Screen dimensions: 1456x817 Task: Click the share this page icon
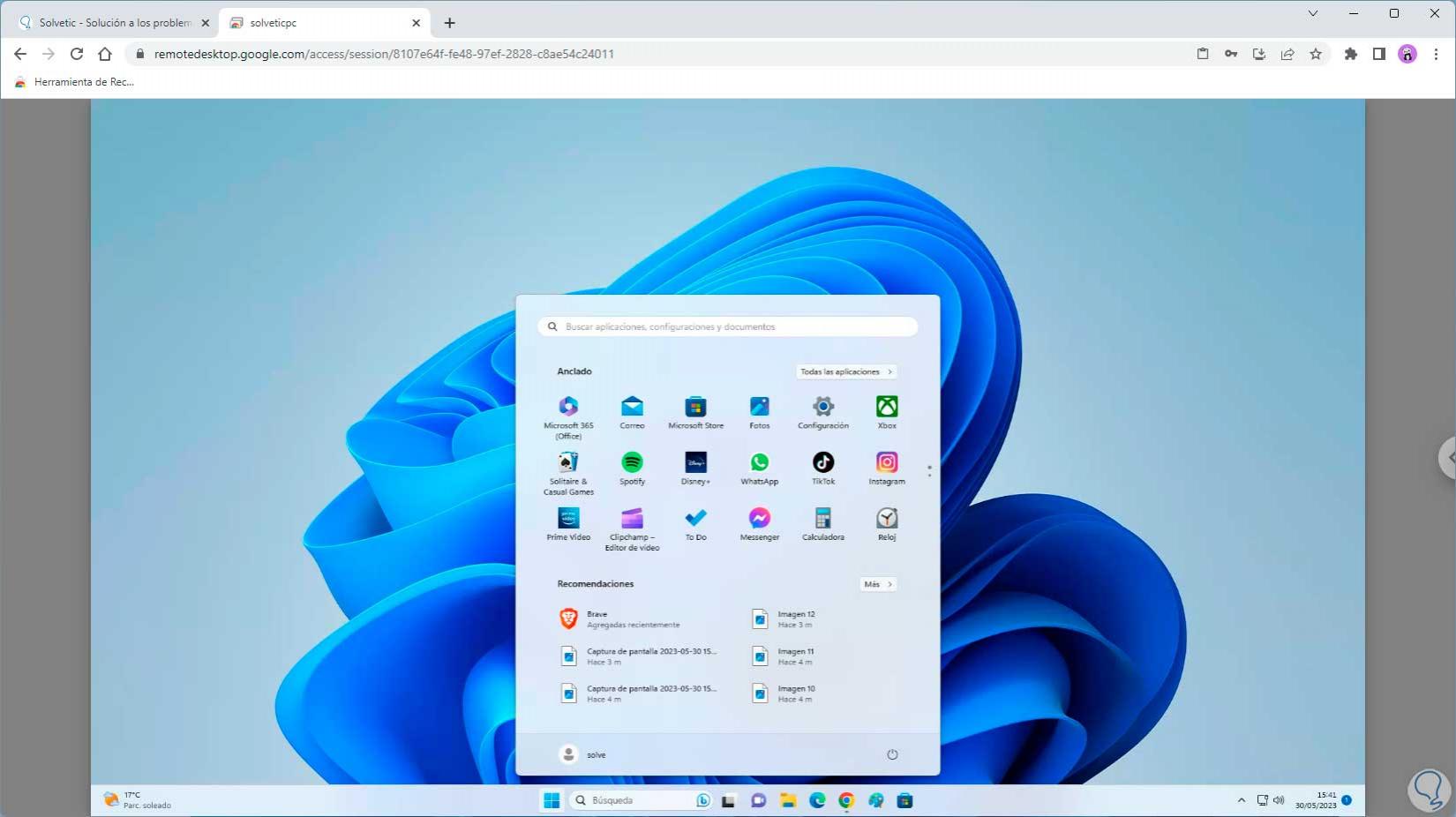(x=1287, y=54)
